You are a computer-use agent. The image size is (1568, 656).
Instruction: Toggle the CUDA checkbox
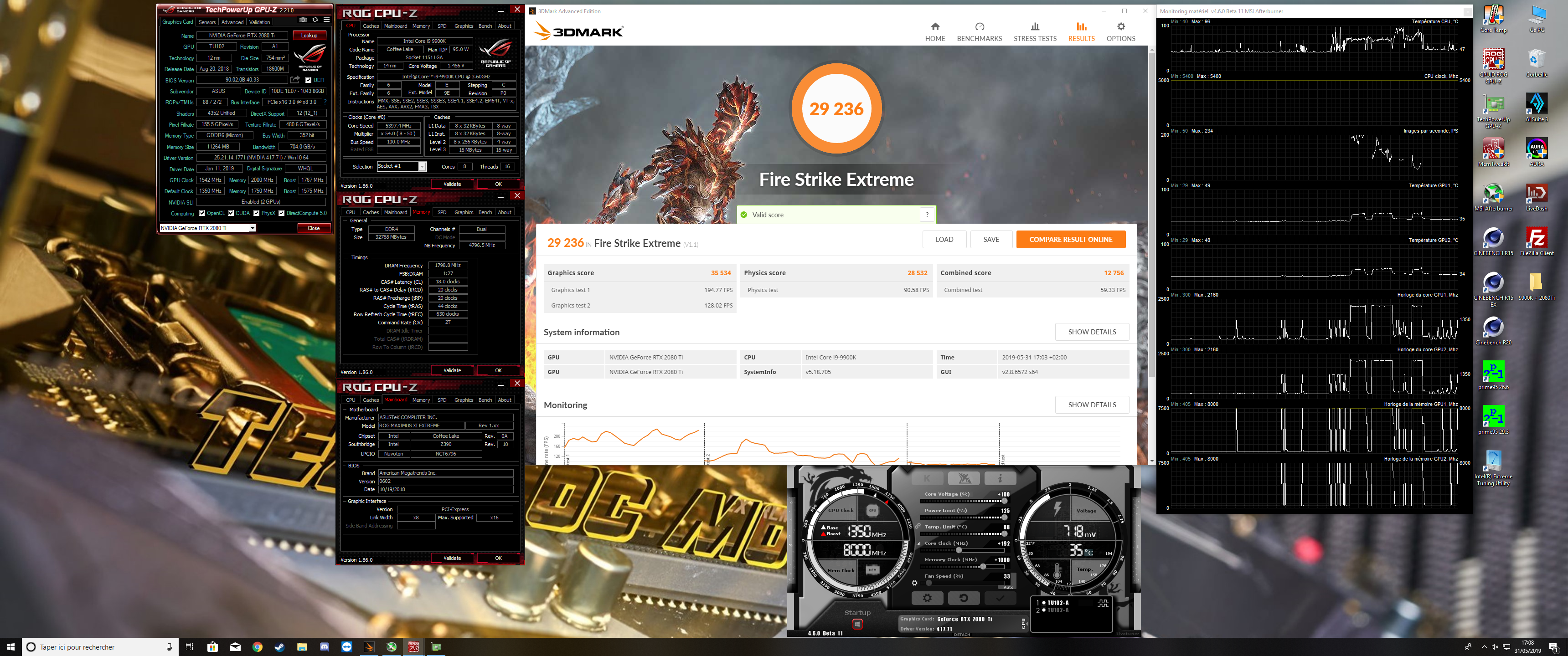point(231,213)
